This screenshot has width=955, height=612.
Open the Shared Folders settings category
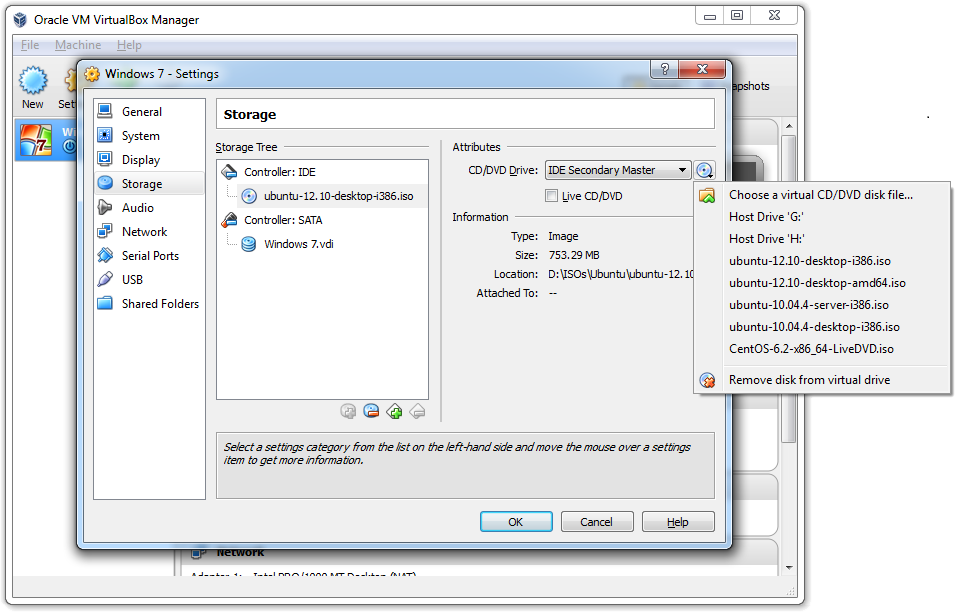(x=160, y=304)
